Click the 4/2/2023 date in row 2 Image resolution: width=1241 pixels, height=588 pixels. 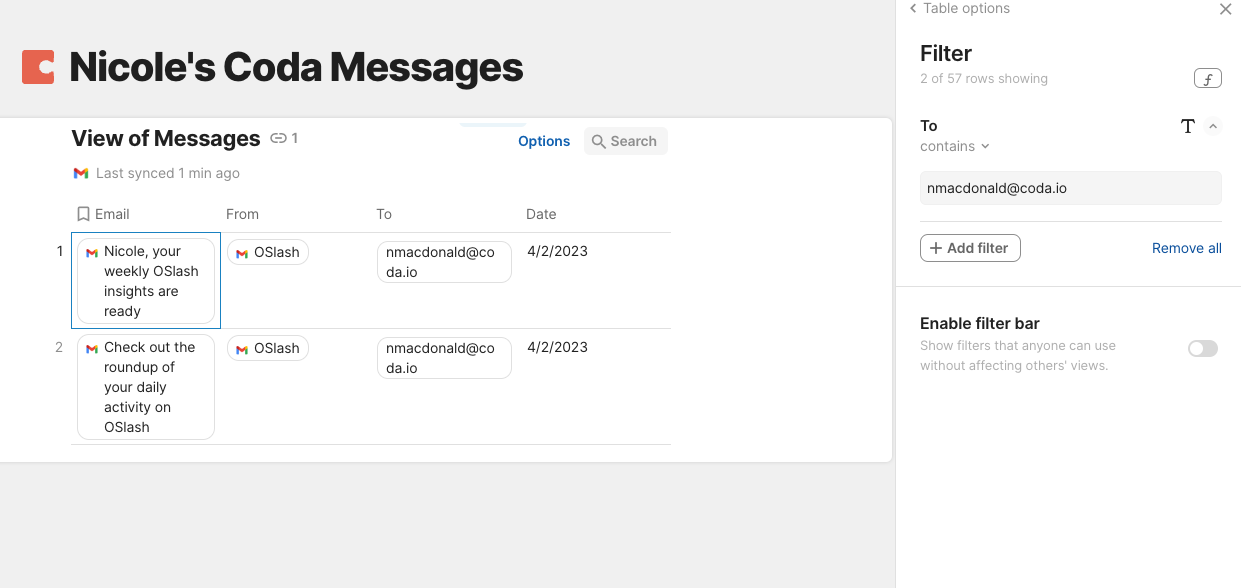557,347
